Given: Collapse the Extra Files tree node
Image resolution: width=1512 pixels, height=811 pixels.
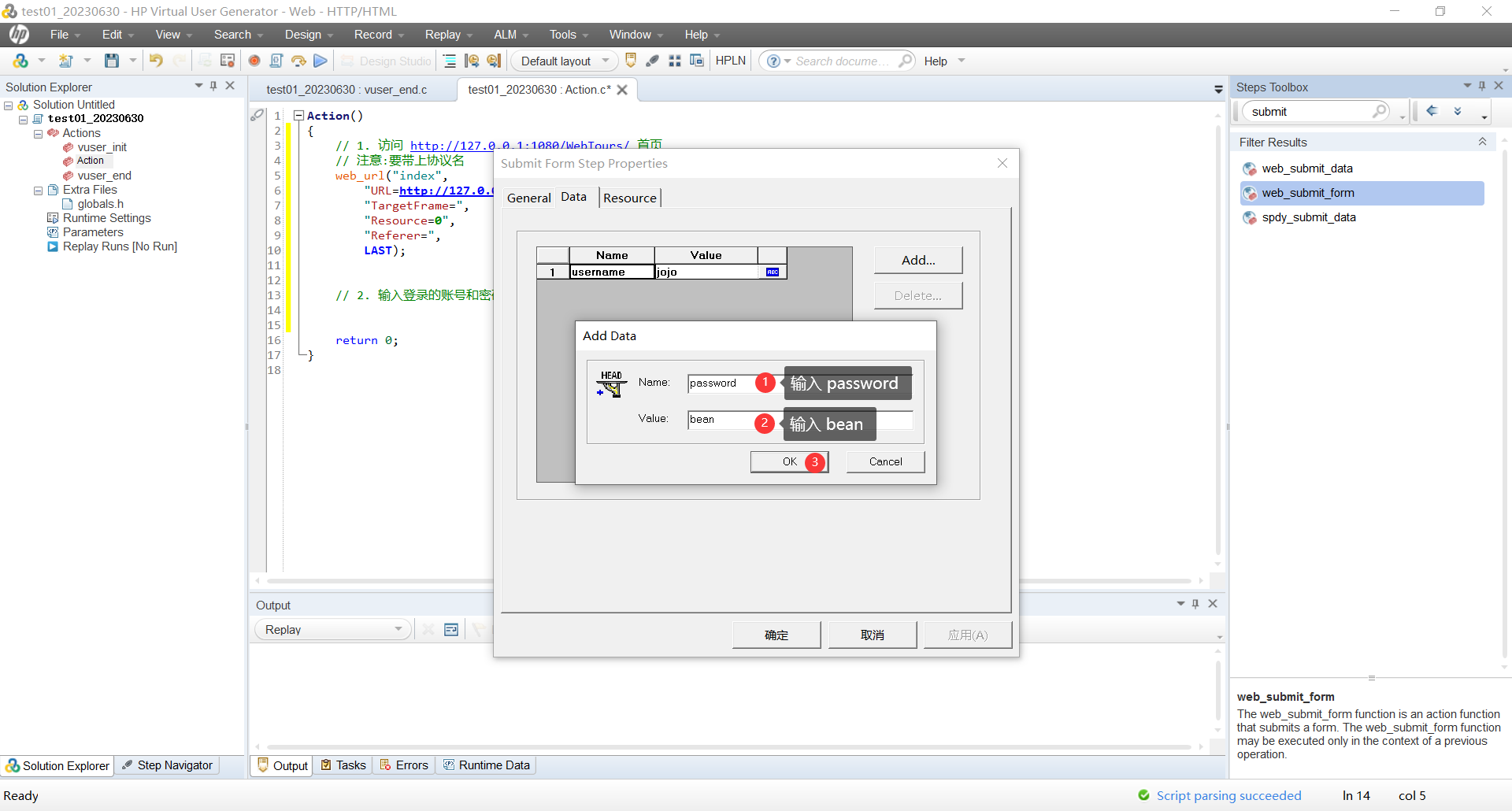Looking at the screenshot, I should [38, 191].
